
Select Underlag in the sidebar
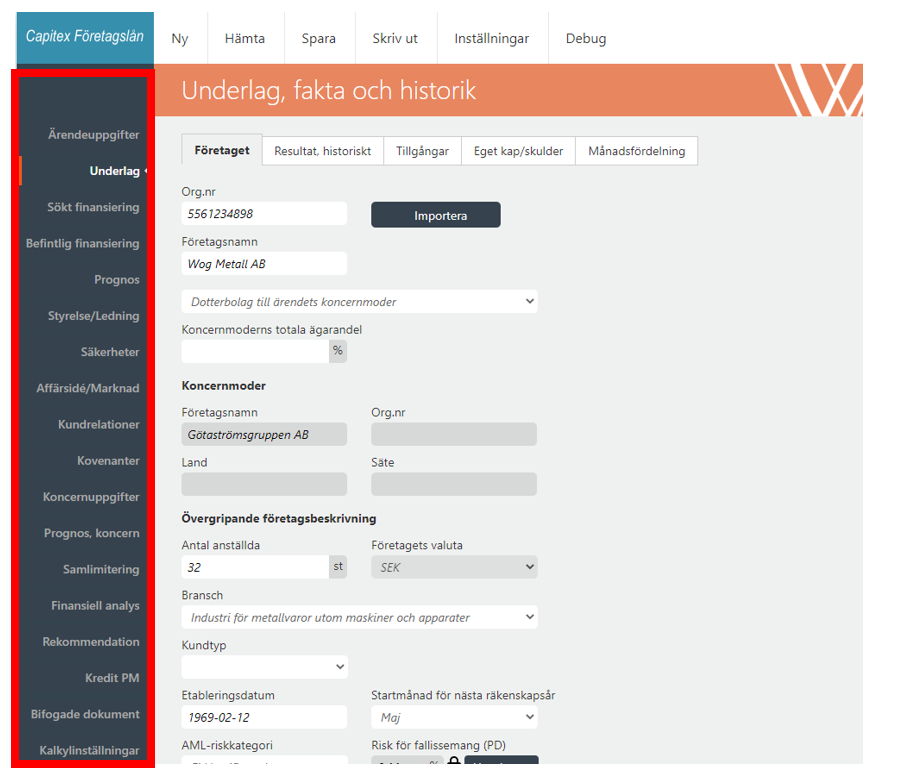pyautogui.click(x=114, y=171)
